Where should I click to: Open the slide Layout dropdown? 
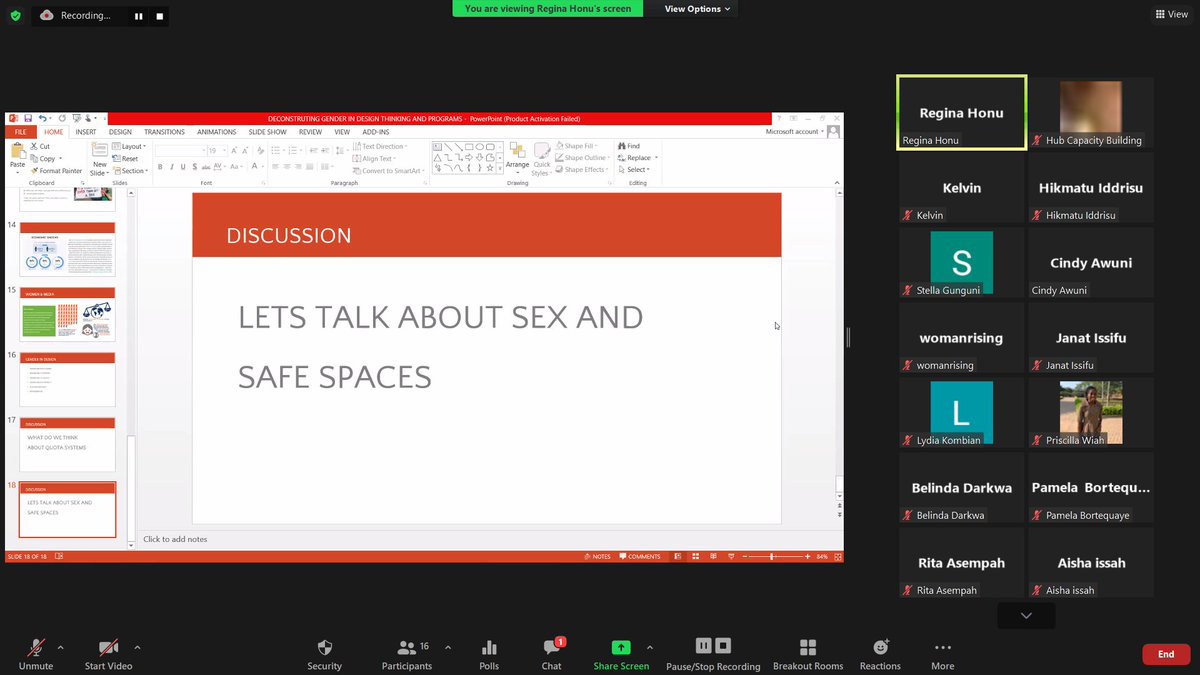tap(128, 146)
